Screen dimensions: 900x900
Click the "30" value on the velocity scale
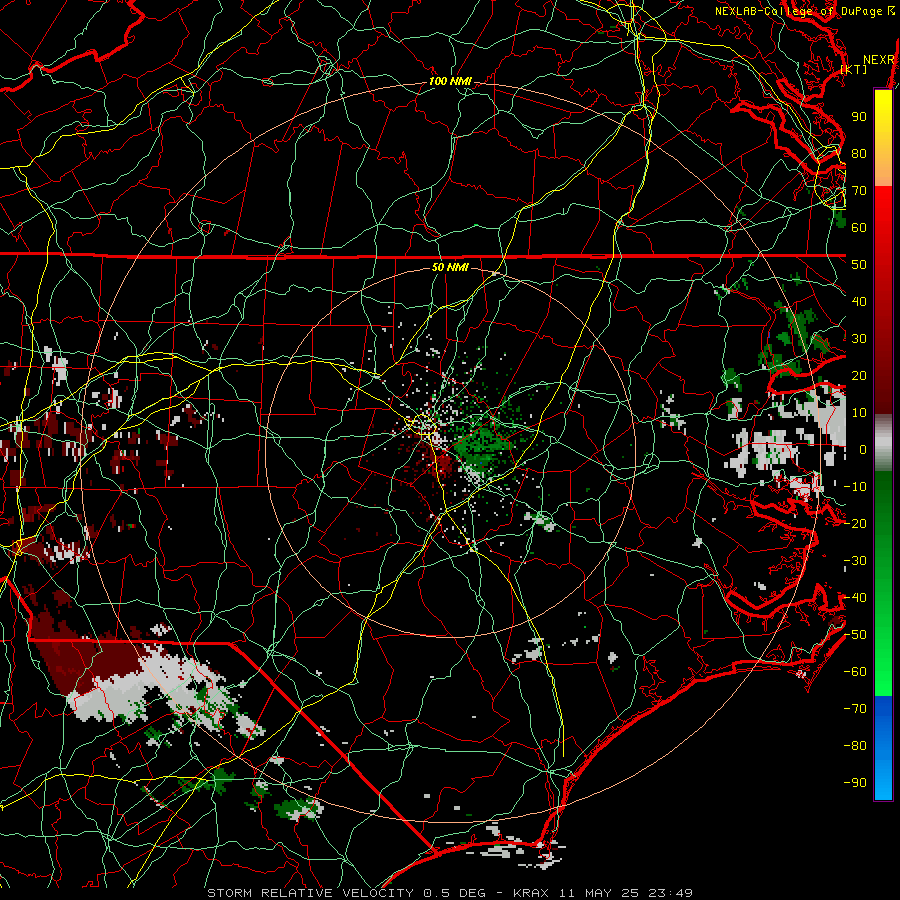tap(859, 339)
